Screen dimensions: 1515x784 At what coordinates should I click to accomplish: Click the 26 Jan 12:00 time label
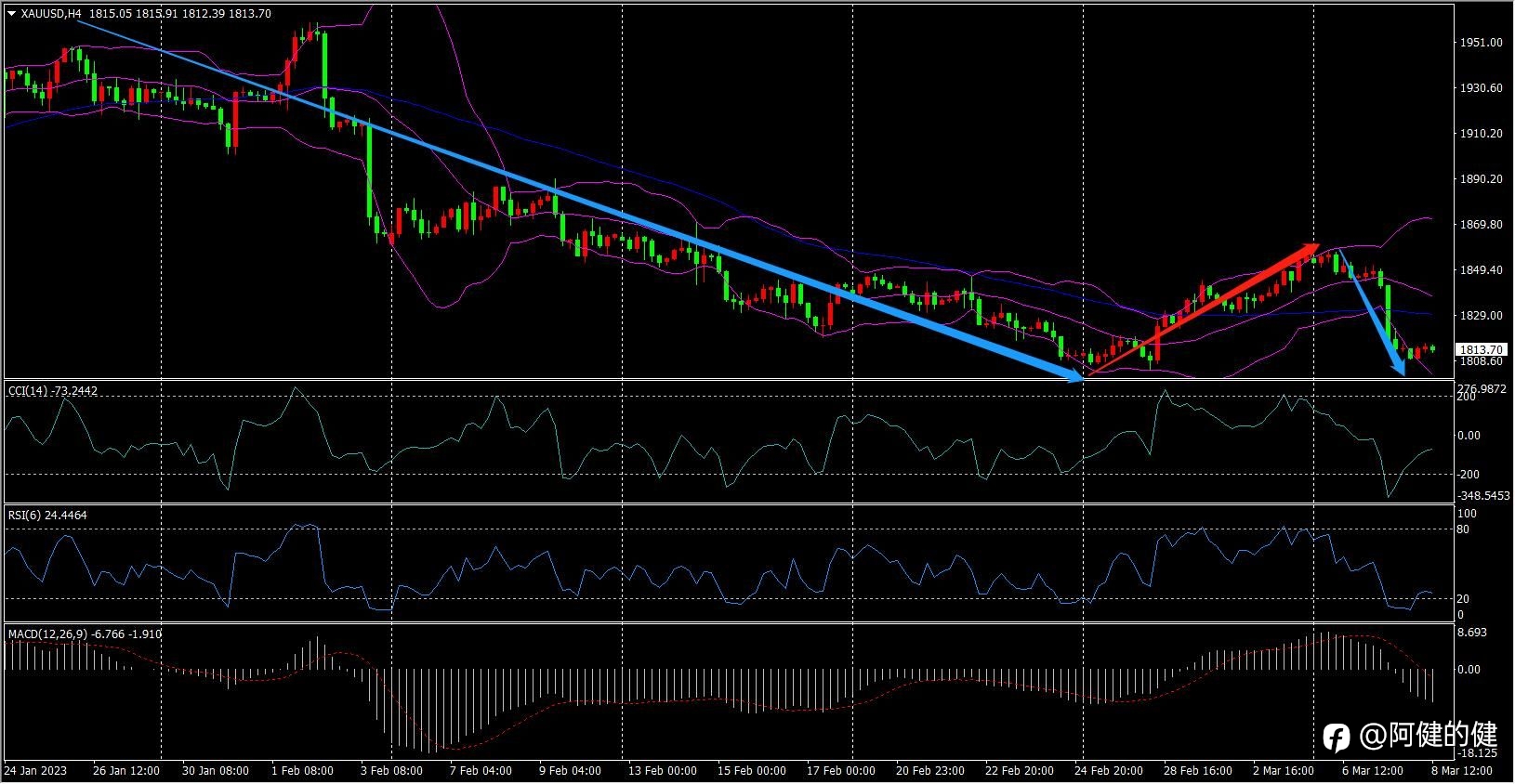pos(126,771)
